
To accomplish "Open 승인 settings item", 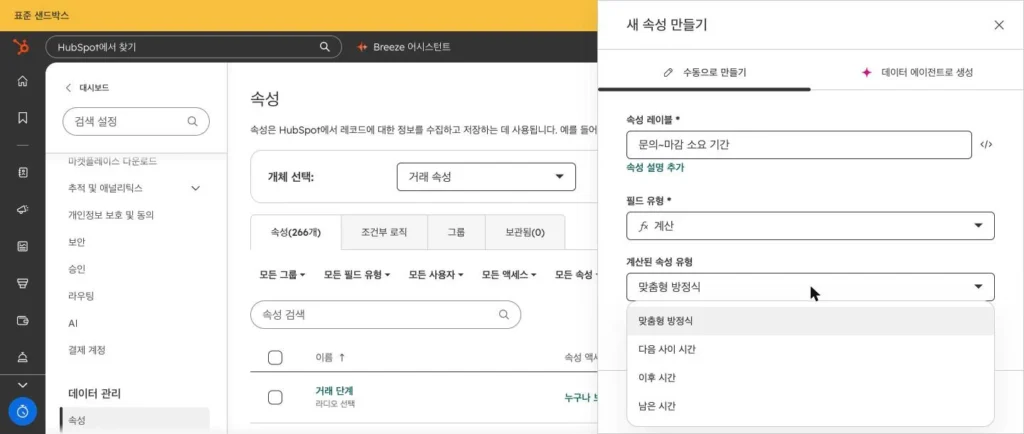I will tap(77, 269).
